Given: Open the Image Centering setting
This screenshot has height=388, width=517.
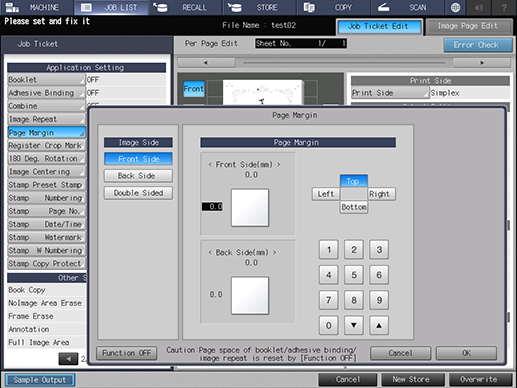Looking at the screenshot, I should click(x=46, y=172).
